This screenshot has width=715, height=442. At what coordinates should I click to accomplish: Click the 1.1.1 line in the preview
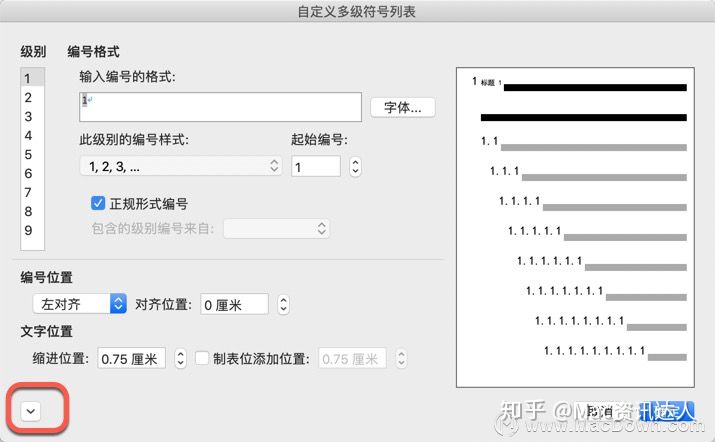click(588, 173)
